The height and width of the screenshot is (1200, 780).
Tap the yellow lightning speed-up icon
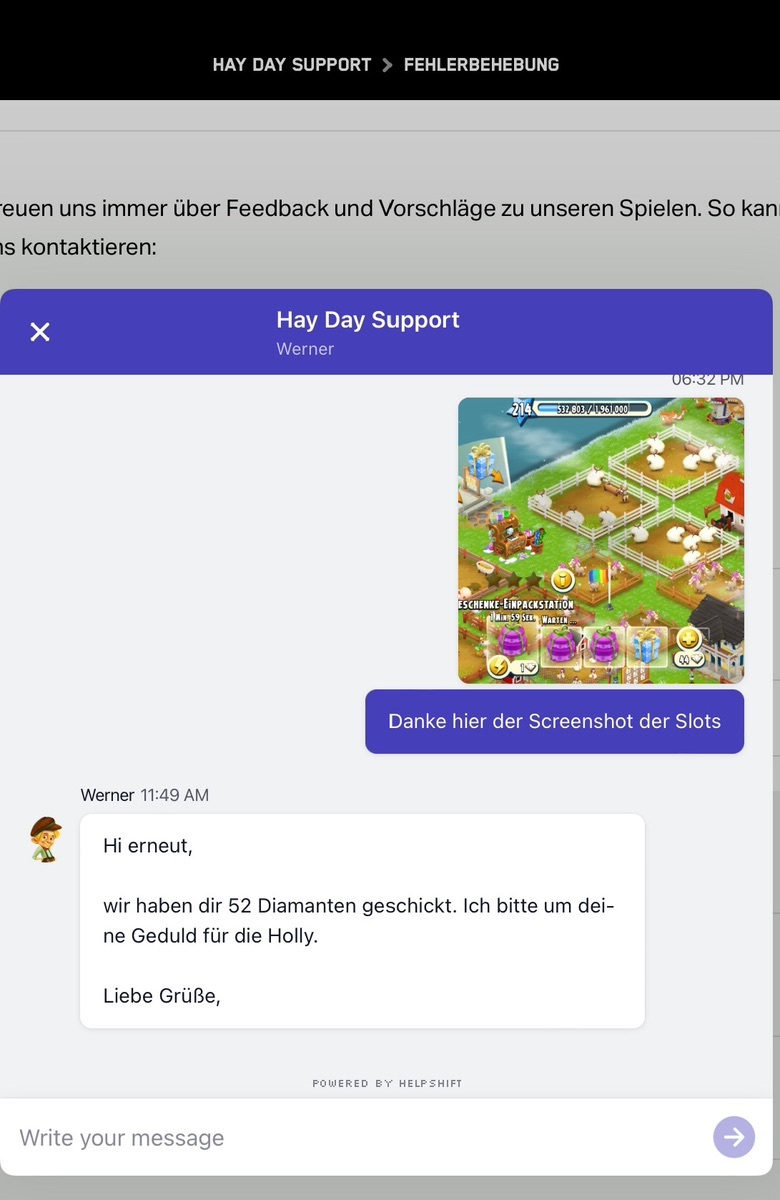click(498, 666)
